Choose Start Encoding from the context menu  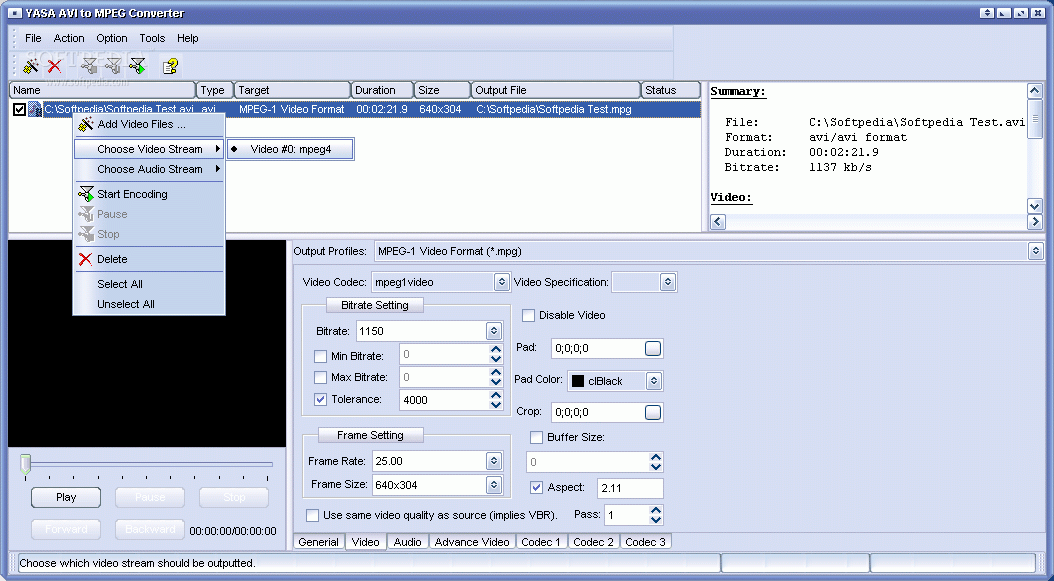[x=132, y=194]
